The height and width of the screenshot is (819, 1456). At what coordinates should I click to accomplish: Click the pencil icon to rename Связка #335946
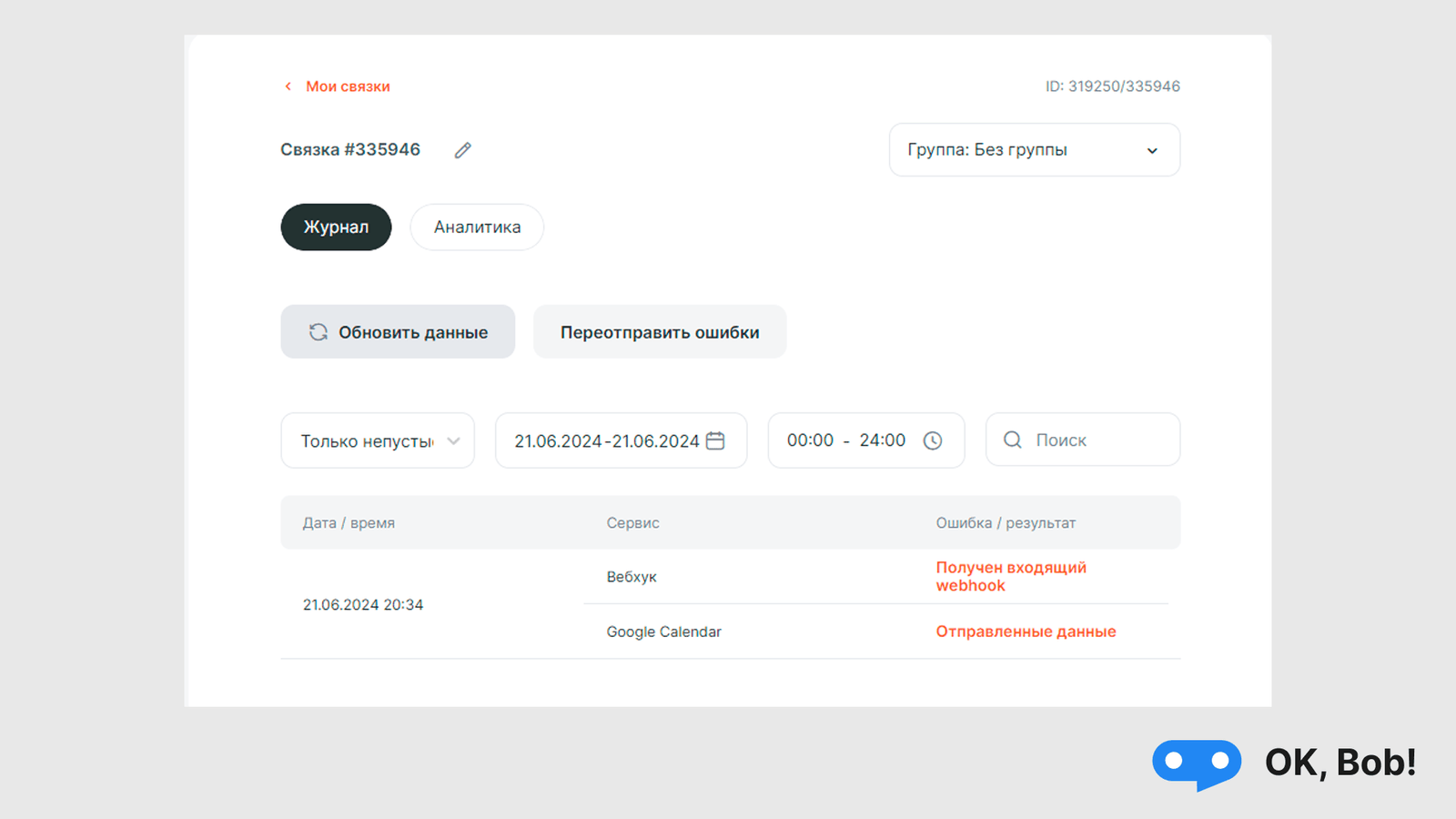pyautogui.click(x=463, y=150)
